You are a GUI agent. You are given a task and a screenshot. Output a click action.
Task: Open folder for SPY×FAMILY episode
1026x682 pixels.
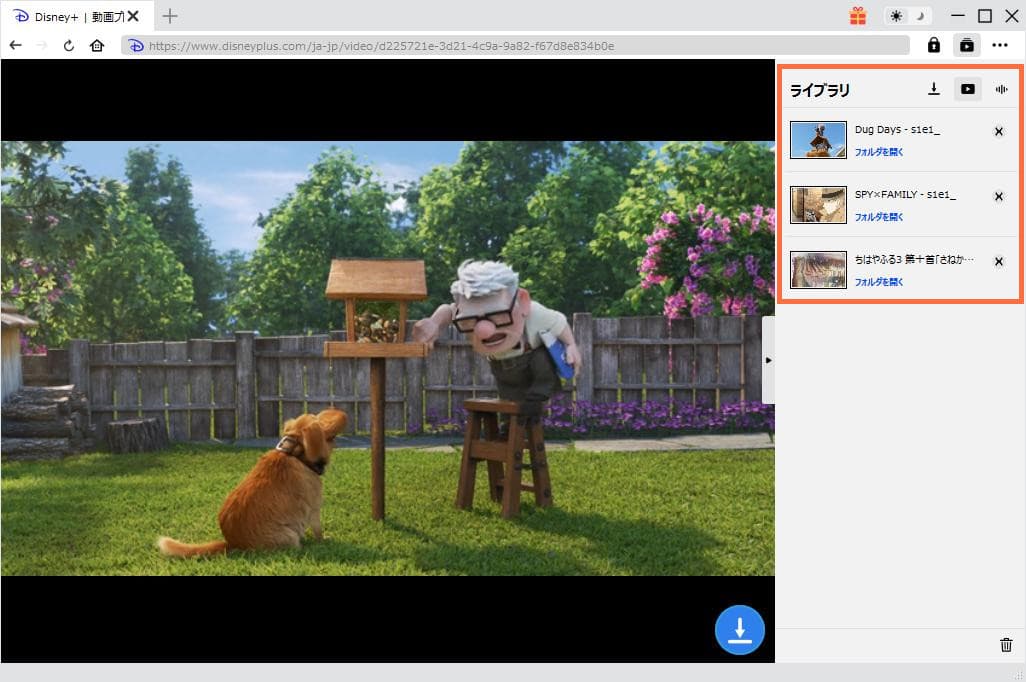coord(879,217)
